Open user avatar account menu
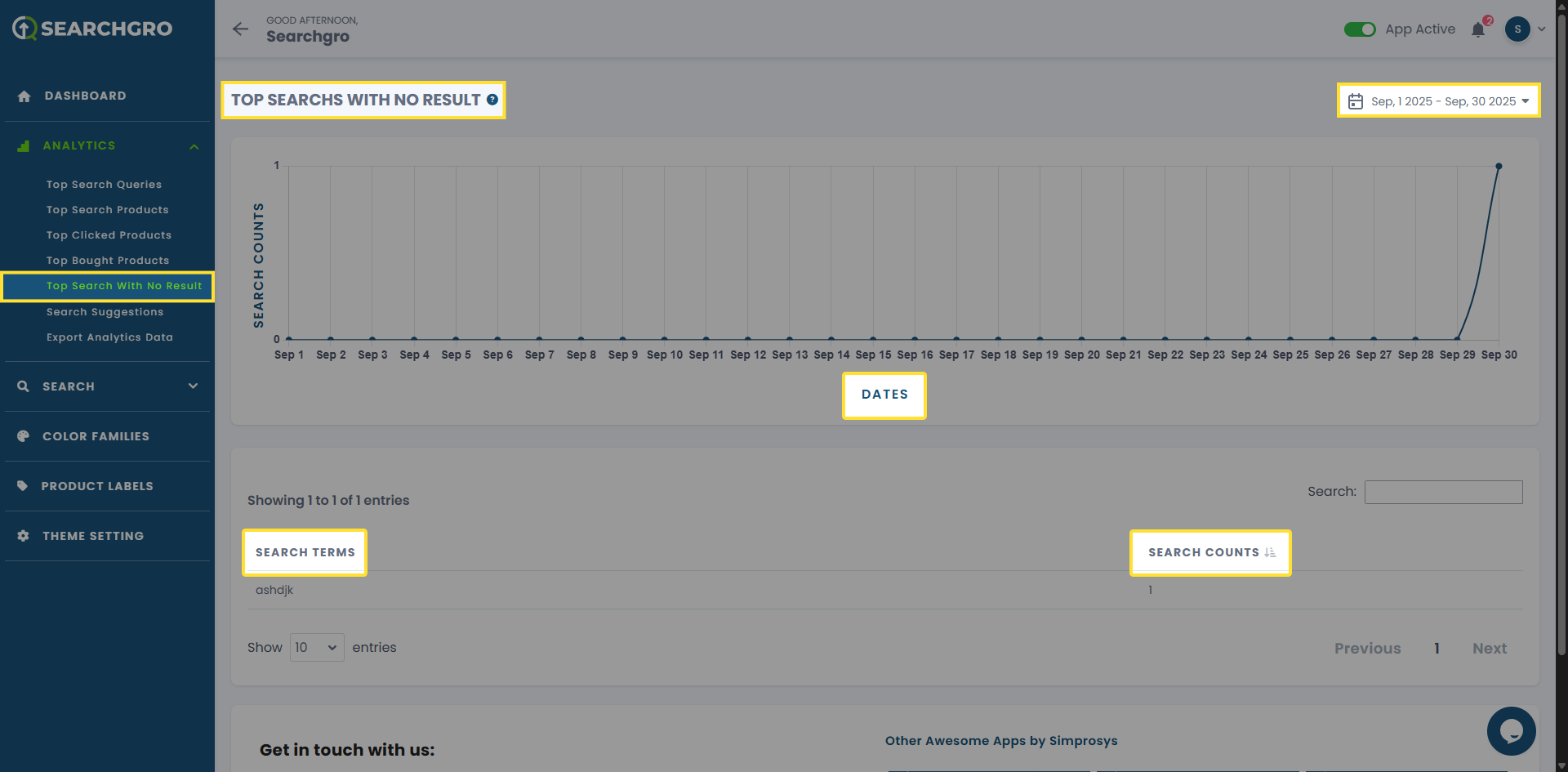The width and height of the screenshot is (1568, 772). (x=1524, y=29)
